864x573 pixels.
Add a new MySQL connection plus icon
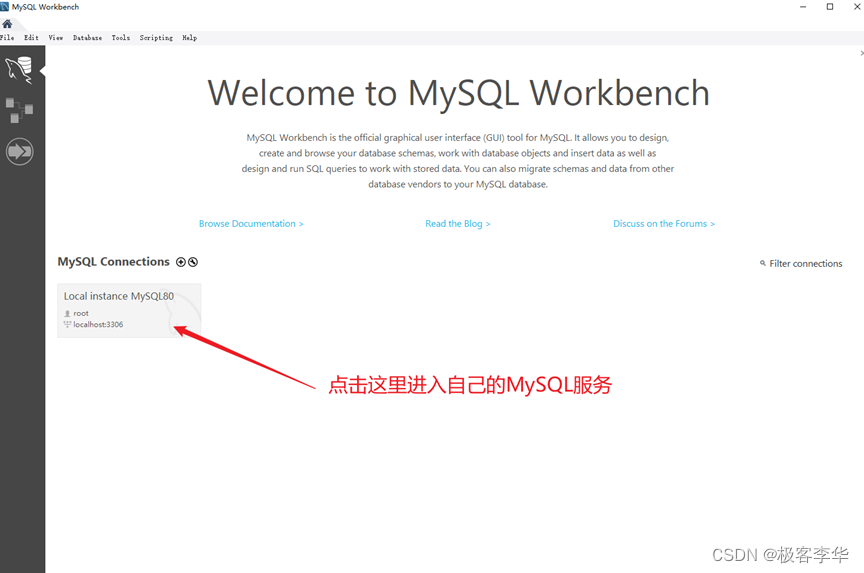[x=181, y=262]
